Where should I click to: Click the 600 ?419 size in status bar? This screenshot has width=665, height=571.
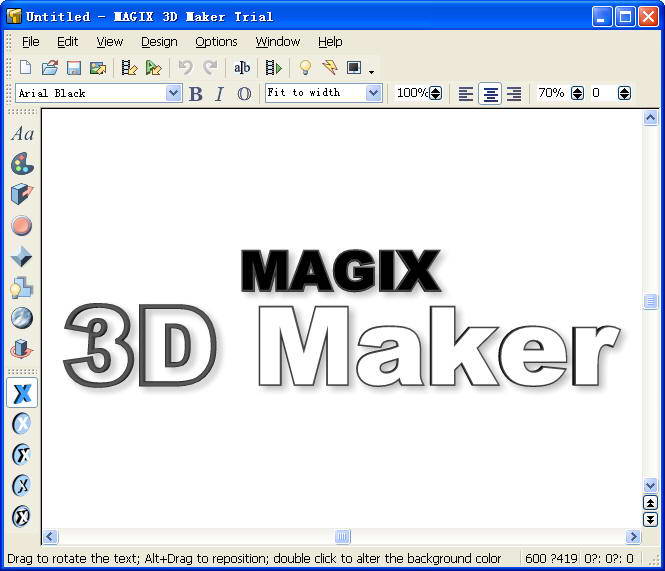551,558
